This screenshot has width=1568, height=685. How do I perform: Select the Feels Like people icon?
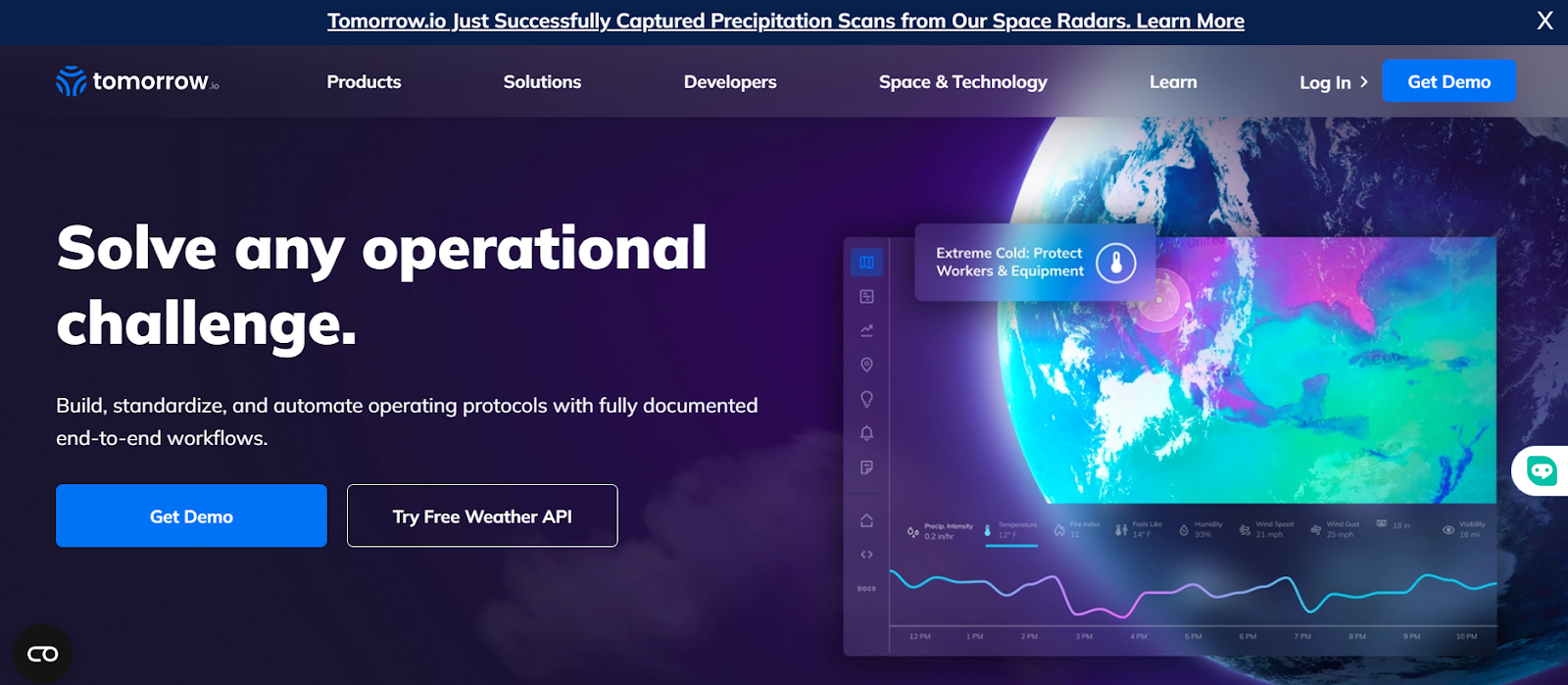pyautogui.click(x=1122, y=530)
